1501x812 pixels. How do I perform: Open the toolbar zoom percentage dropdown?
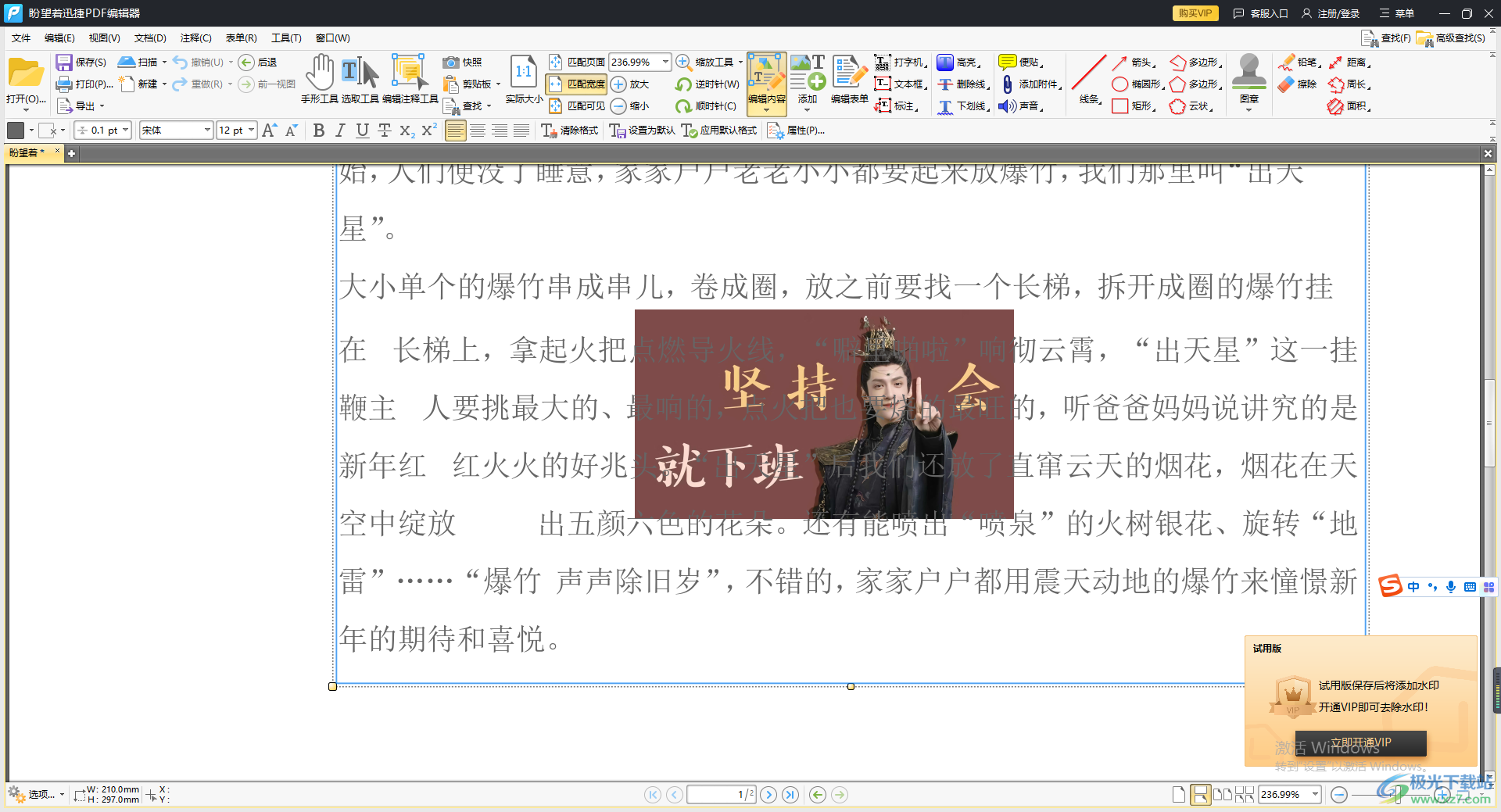click(x=665, y=62)
